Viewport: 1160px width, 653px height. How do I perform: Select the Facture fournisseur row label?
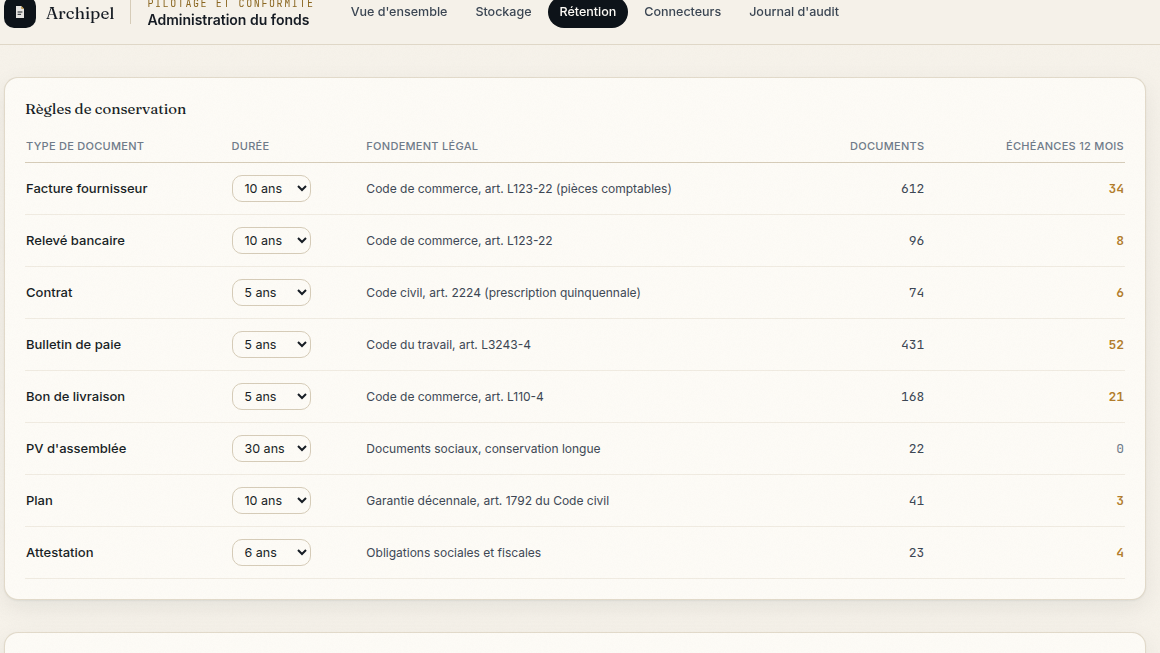click(x=87, y=189)
